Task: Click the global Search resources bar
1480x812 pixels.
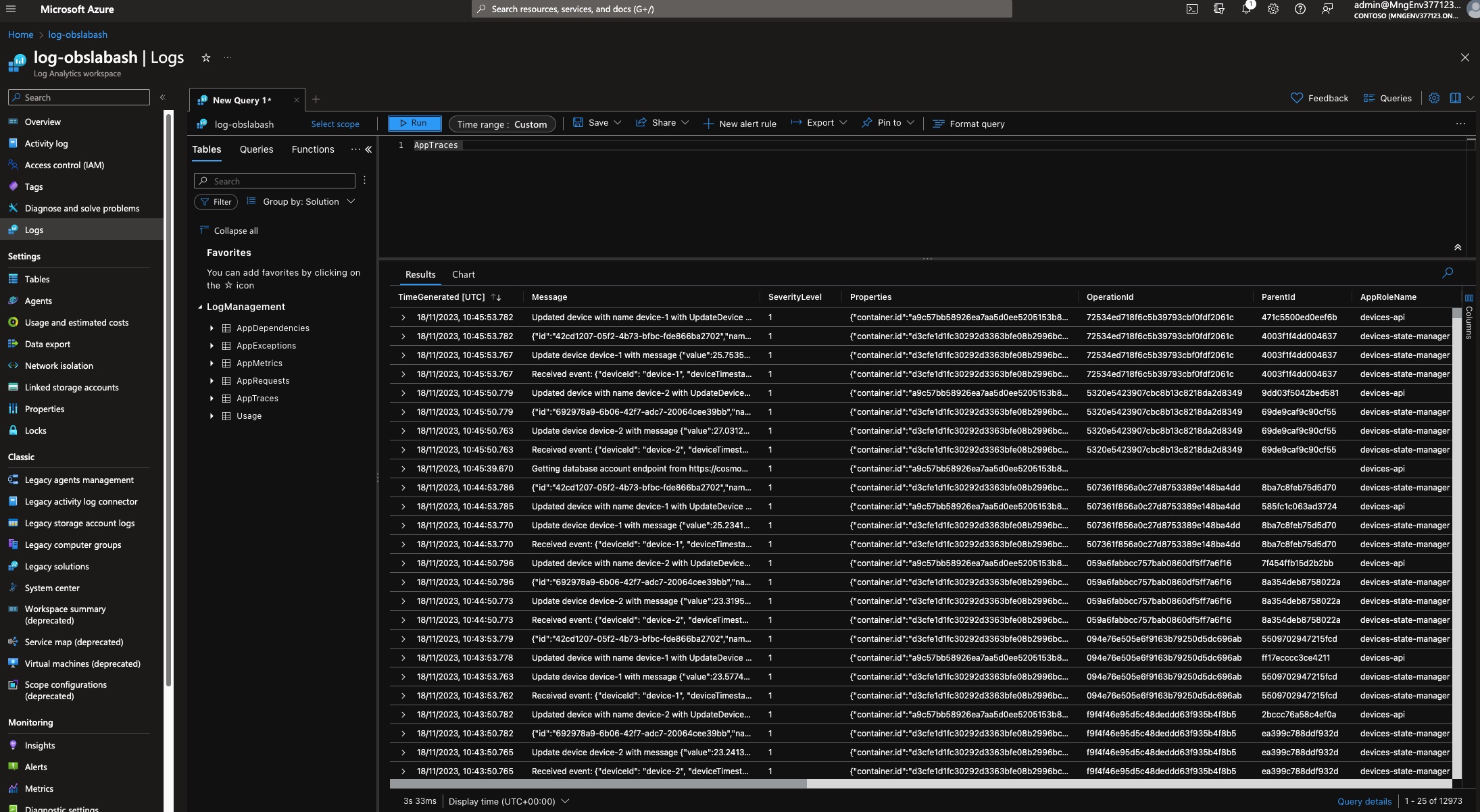Action: (741, 9)
